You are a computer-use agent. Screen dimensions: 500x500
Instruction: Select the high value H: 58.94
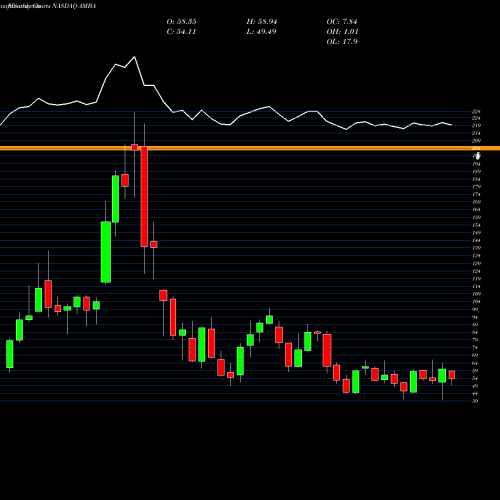tap(262, 22)
